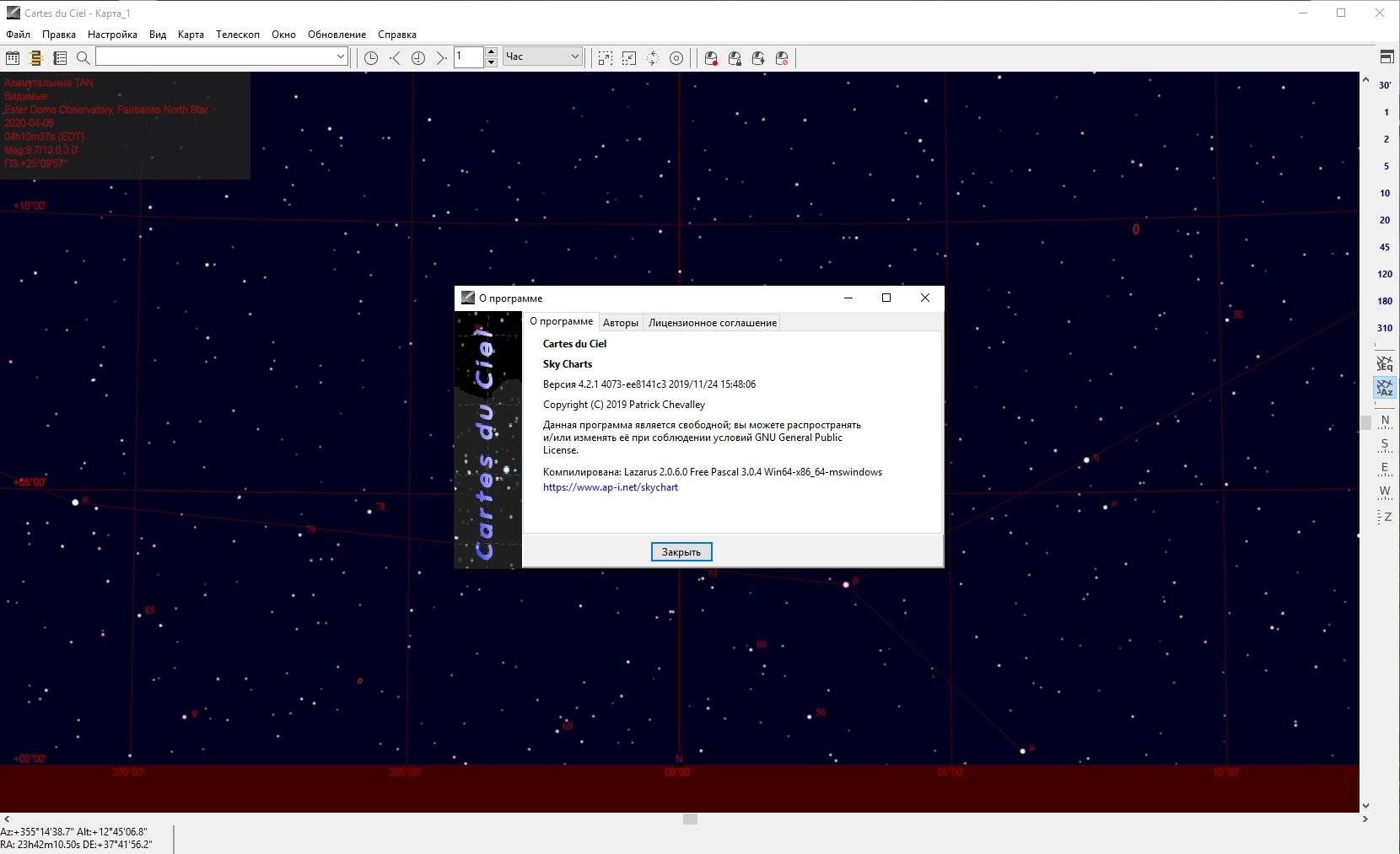Click the second telescope dome icon
This screenshot has width=1400, height=854.
pos(735,58)
